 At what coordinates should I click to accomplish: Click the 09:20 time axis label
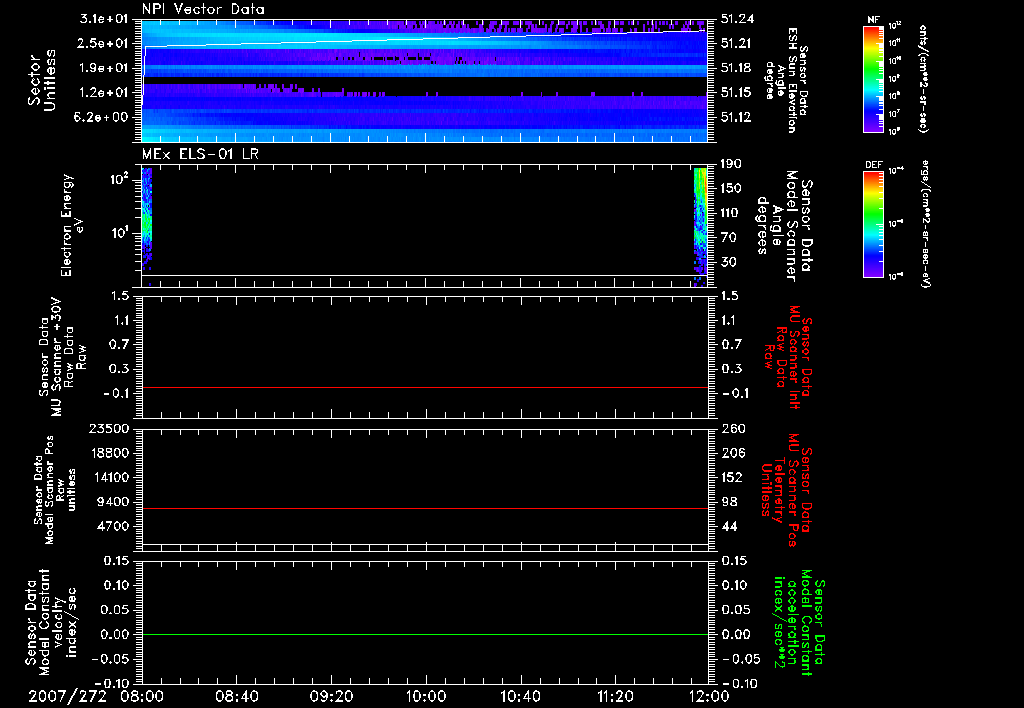click(331, 696)
